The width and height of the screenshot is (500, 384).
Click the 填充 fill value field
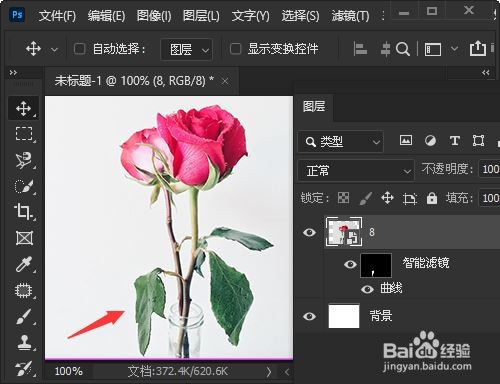[489, 198]
